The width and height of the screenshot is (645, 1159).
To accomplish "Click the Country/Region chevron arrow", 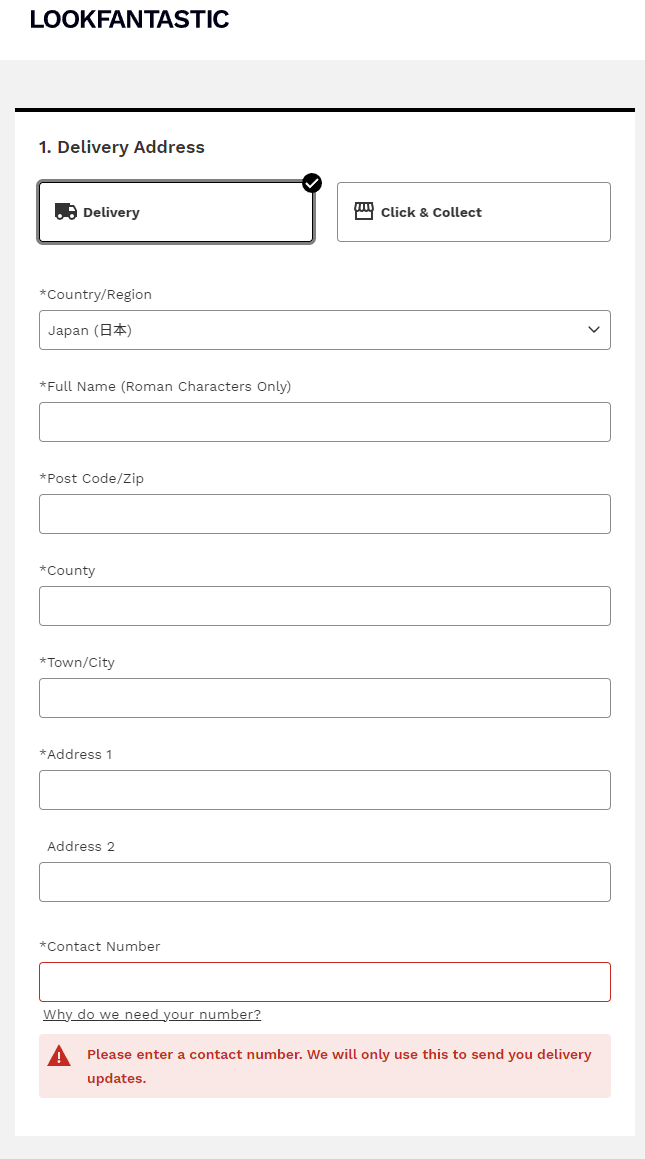I will tap(594, 330).
